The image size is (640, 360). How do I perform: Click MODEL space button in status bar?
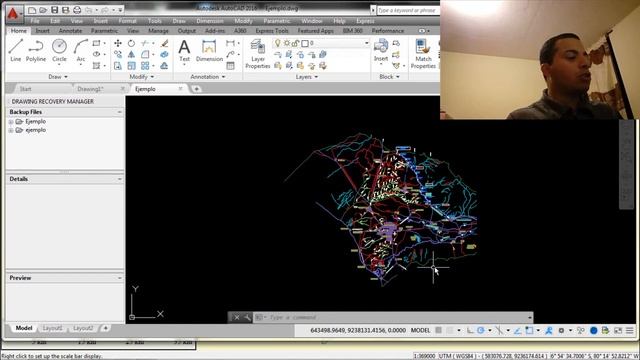click(420, 330)
